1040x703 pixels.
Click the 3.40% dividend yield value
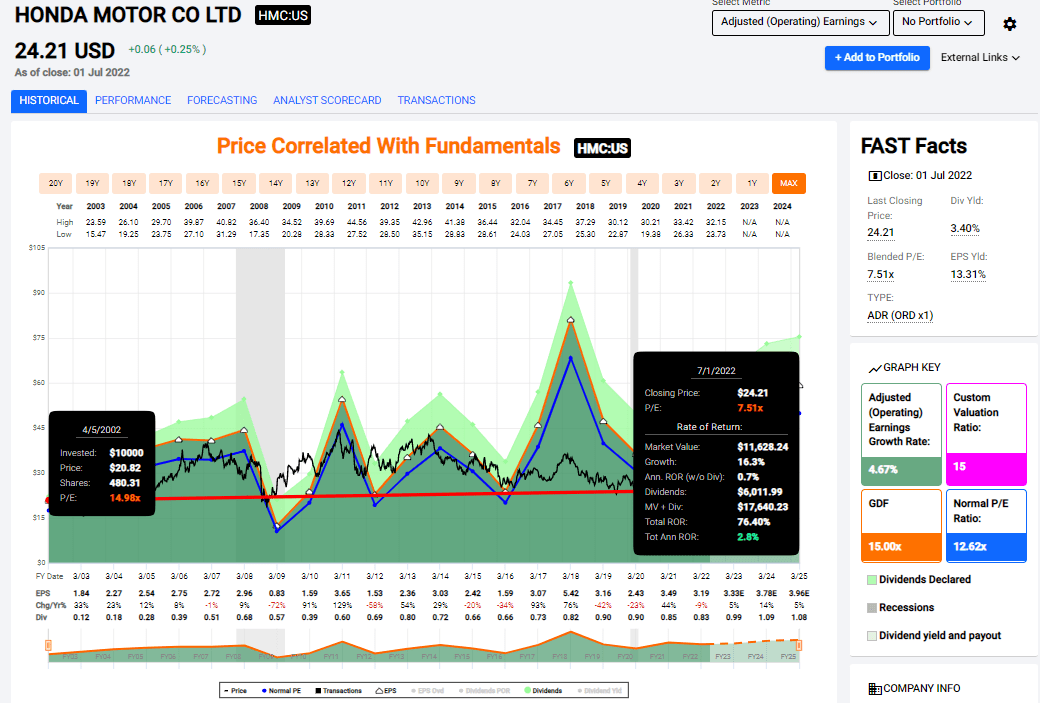pyautogui.click(x=964, y=229)
